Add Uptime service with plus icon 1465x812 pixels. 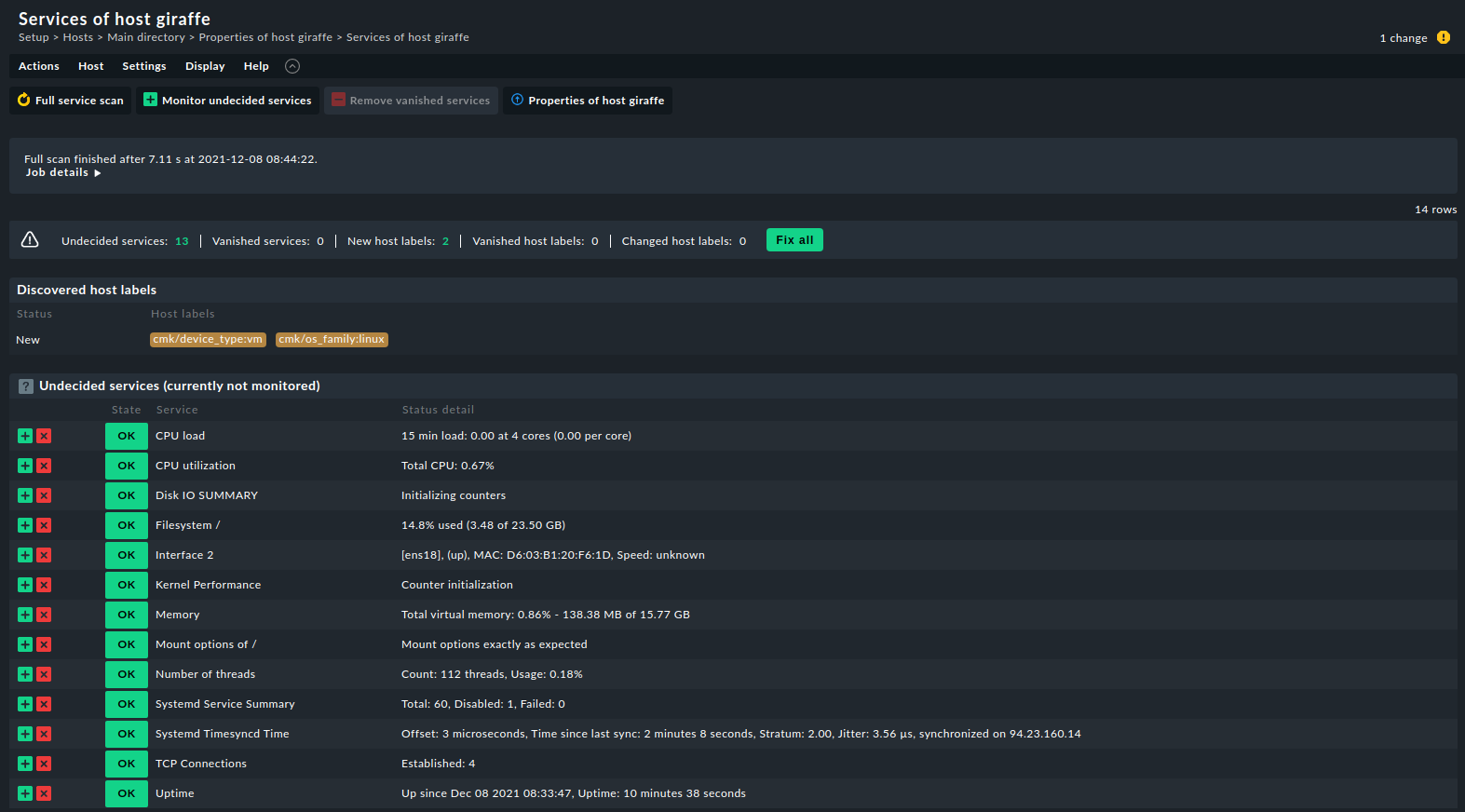(25, 793)
